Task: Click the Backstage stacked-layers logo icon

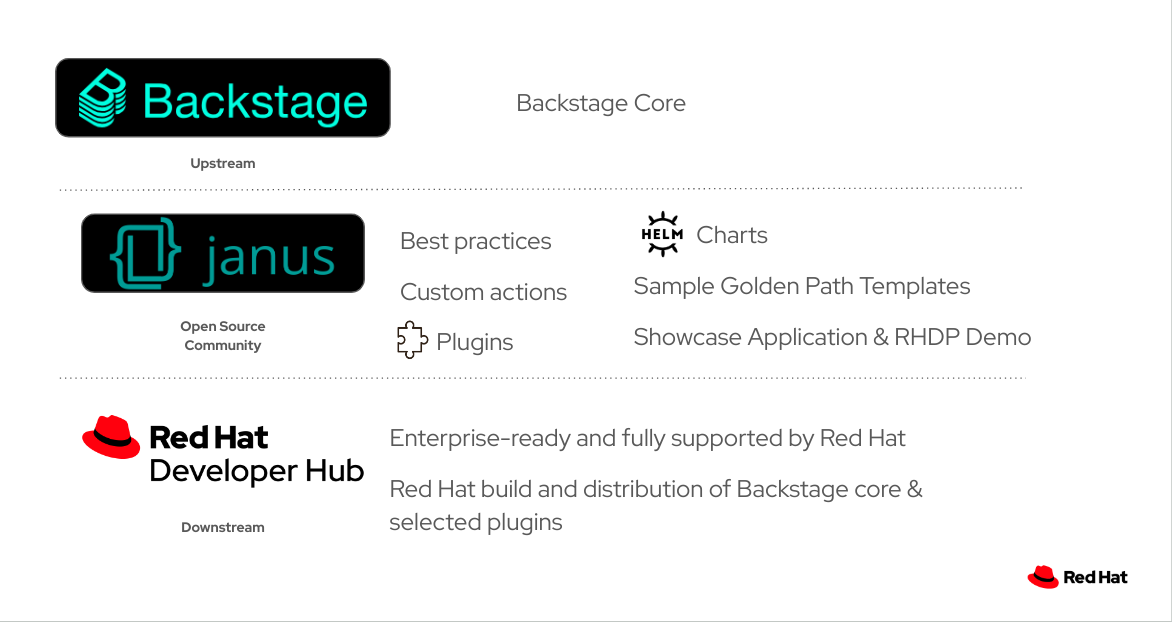Action: tap(102, 97)
